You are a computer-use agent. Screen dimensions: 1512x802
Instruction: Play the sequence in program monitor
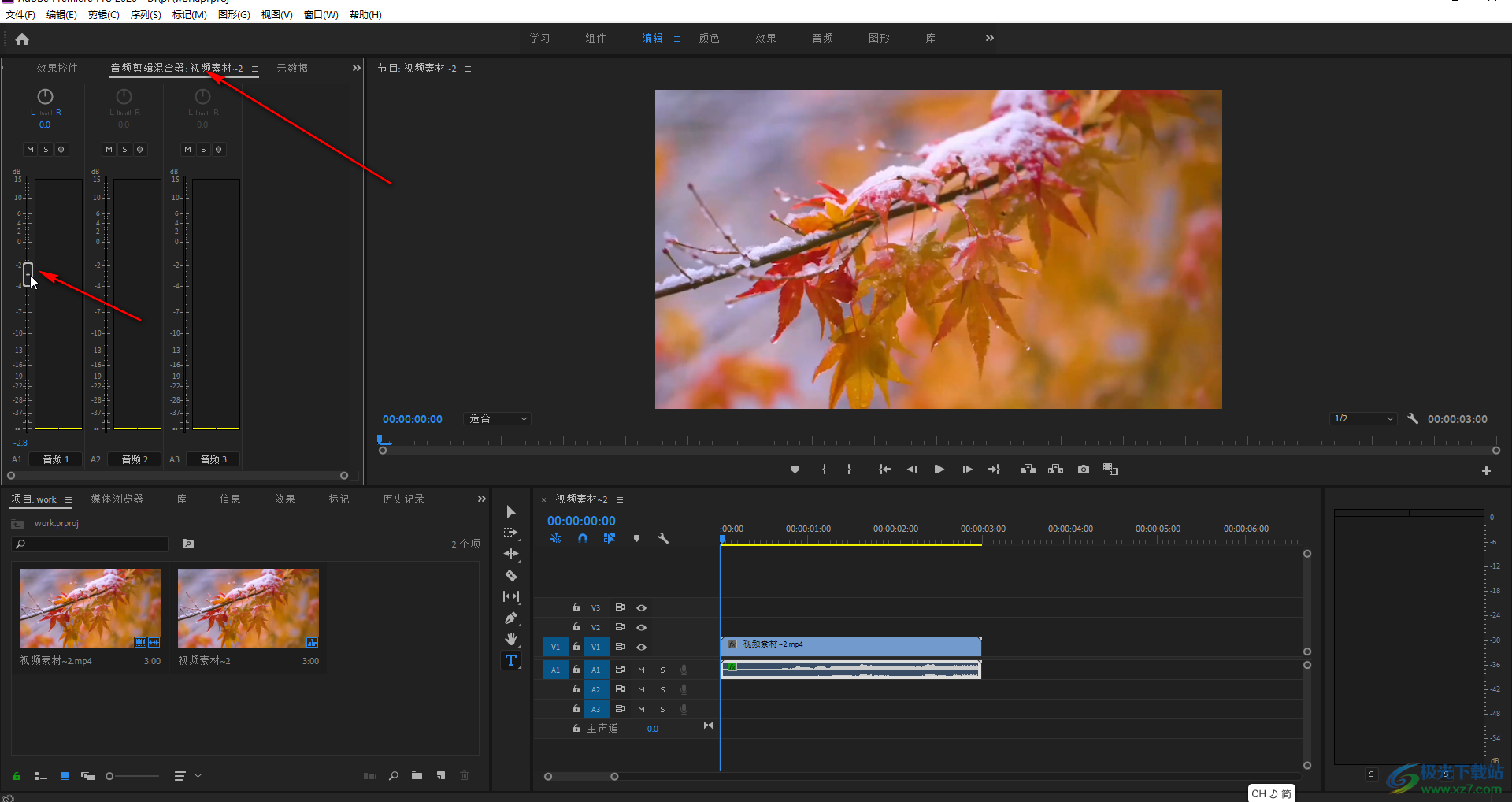[939, 469]
